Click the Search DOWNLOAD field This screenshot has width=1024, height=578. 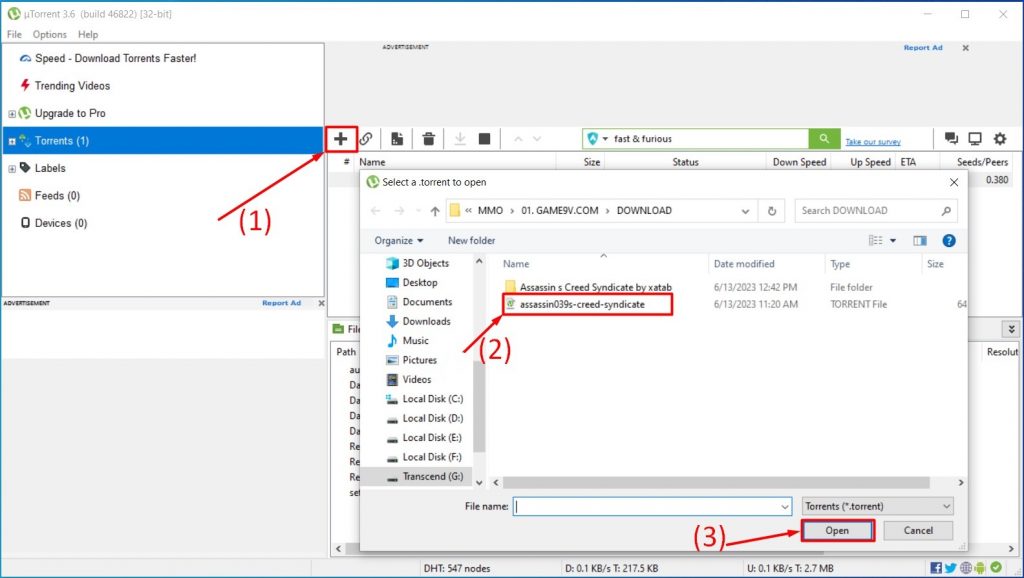pos(875,210)
